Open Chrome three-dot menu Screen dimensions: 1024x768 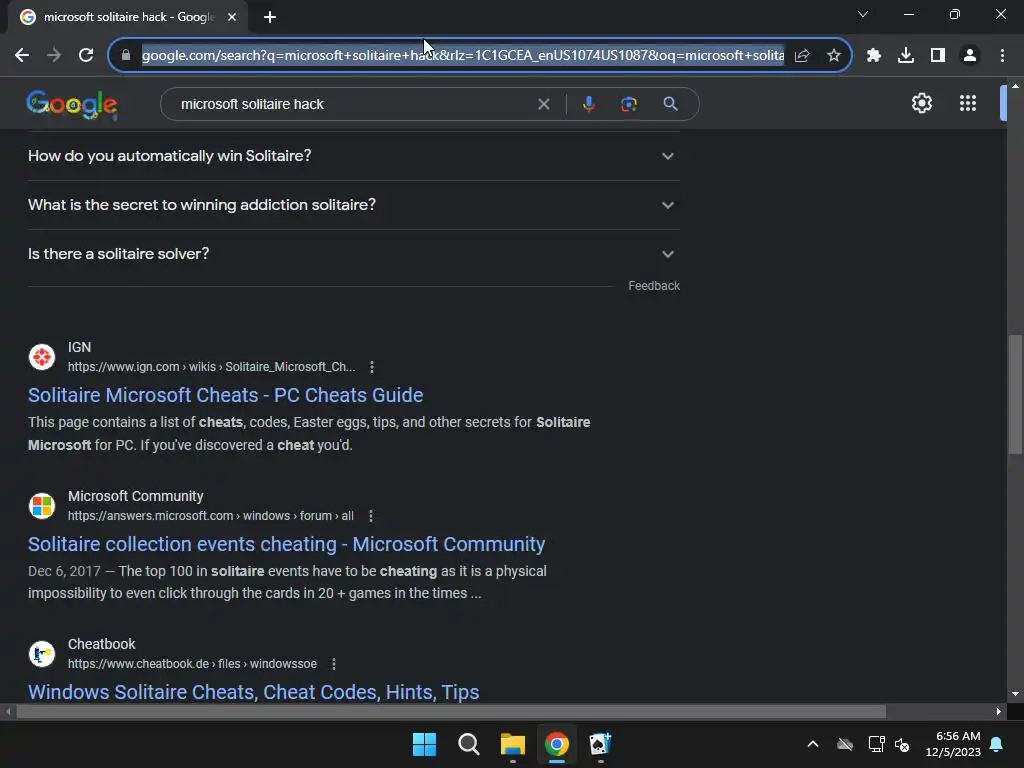tap(1002, 56)
